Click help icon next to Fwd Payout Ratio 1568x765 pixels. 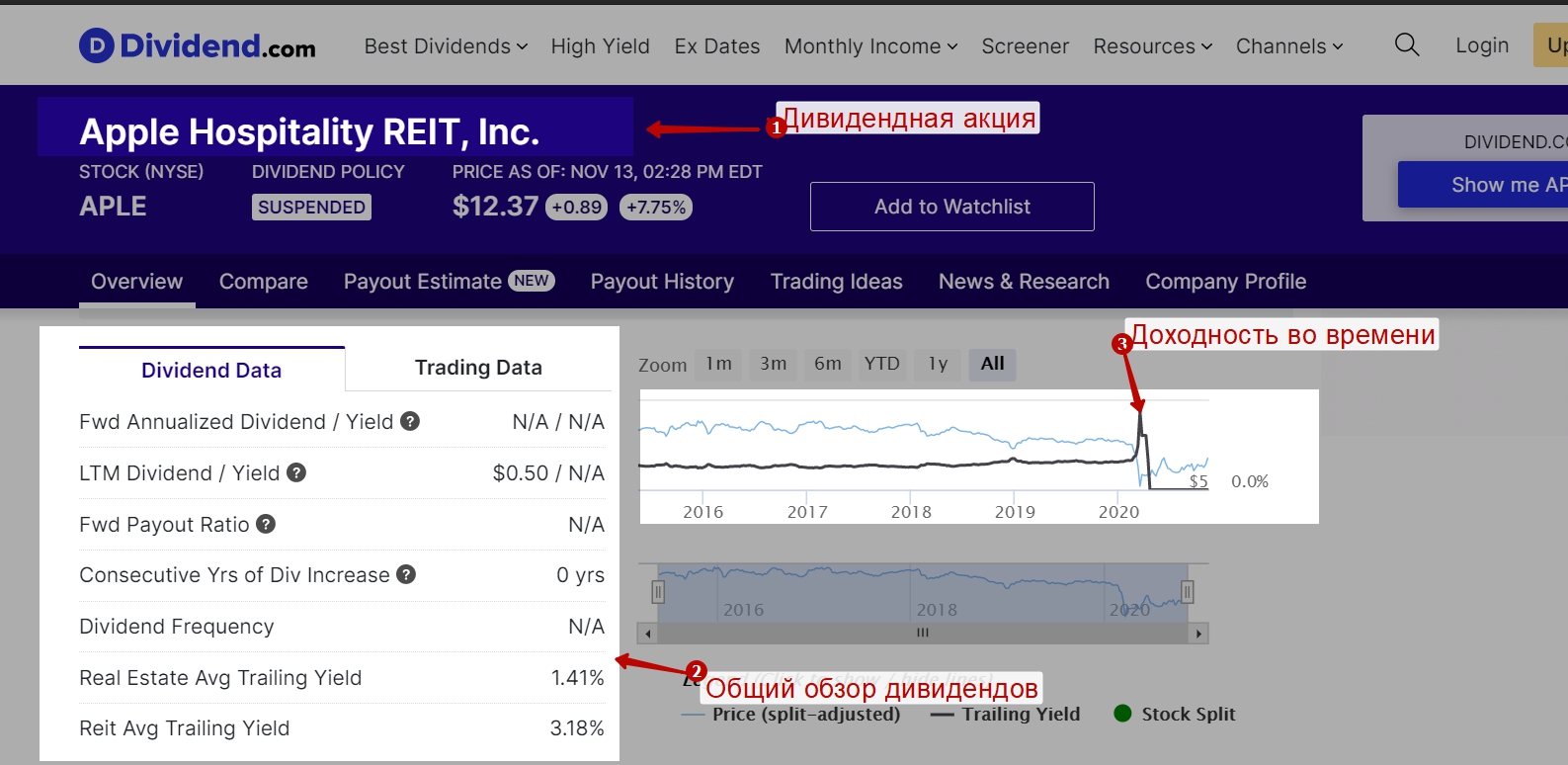click(266, 525)
